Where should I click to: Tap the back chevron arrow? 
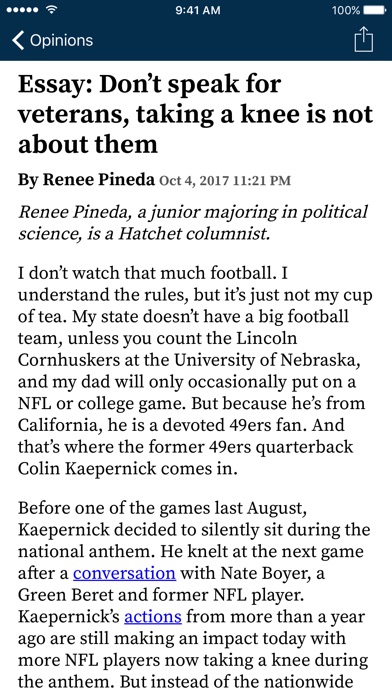pos(18,40)
